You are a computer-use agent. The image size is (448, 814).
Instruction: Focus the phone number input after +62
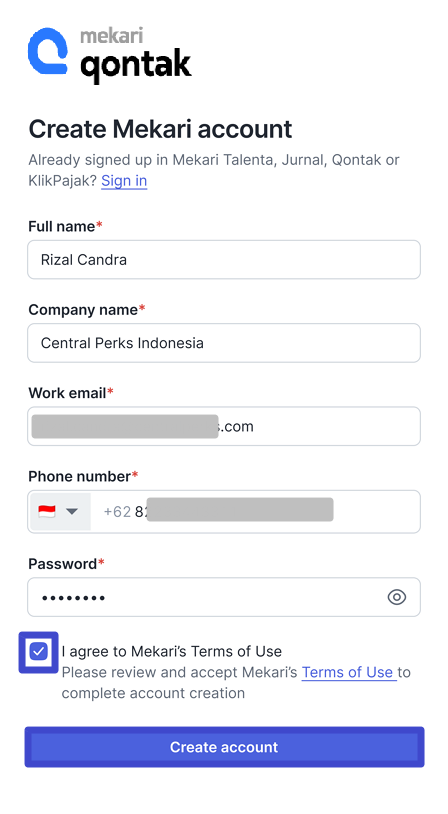coord(255,511)
